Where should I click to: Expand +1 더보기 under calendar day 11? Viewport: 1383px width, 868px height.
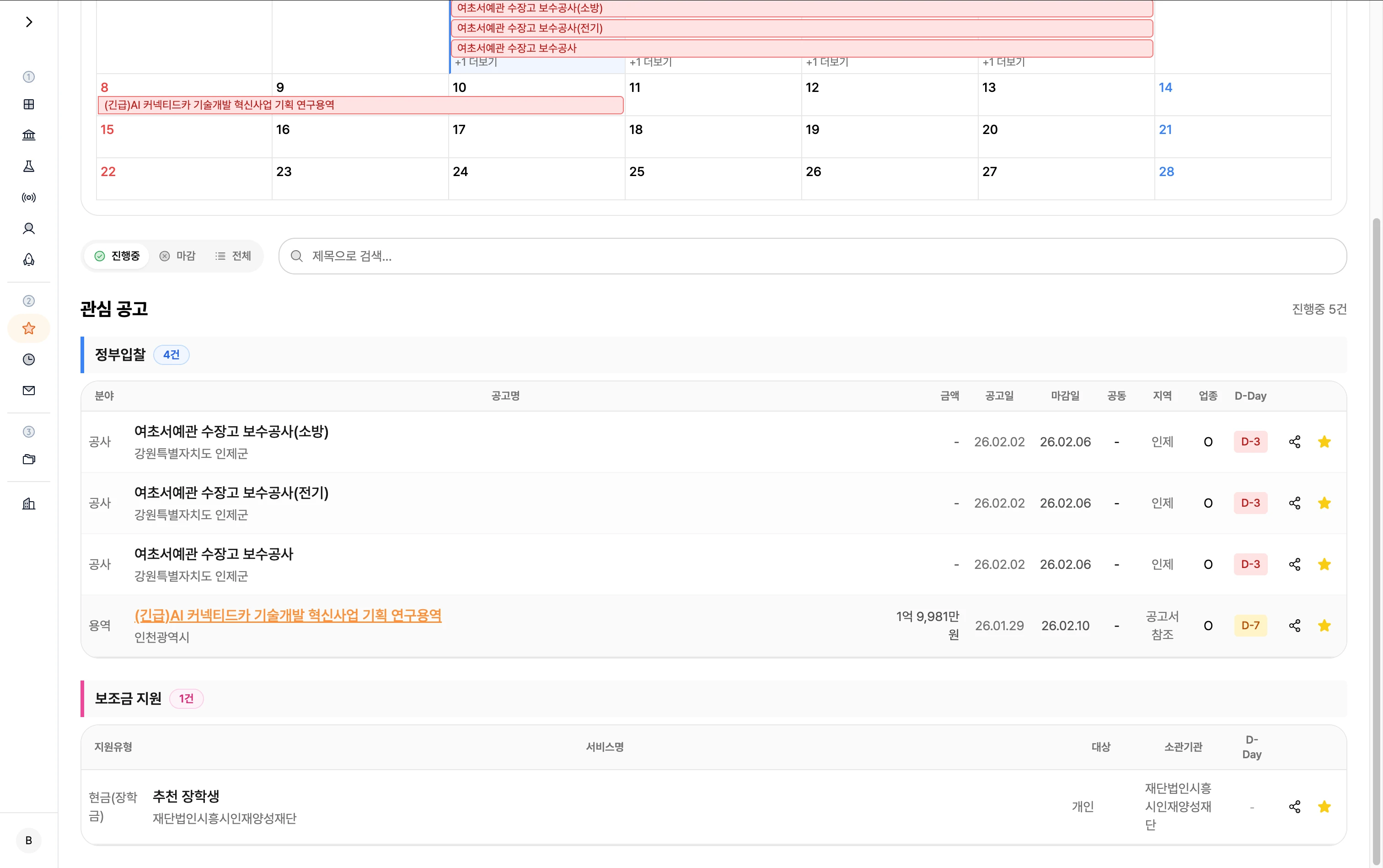point(650,62)
